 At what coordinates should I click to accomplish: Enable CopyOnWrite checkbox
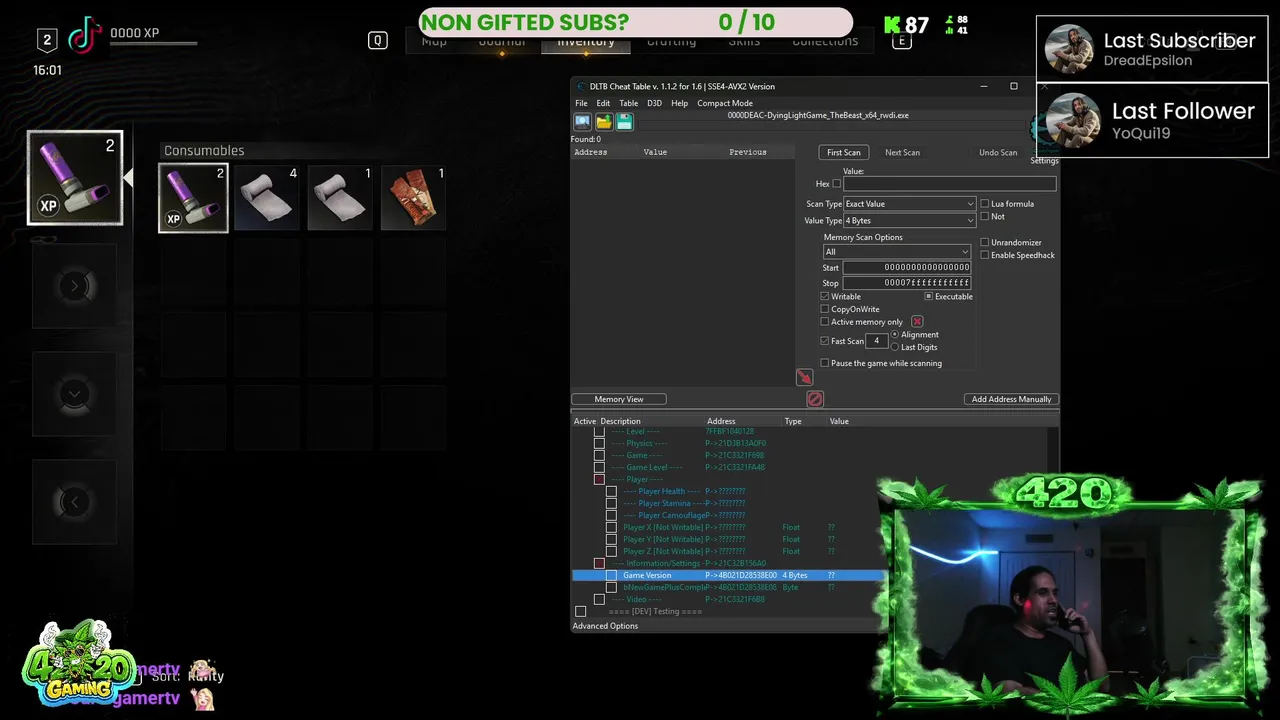825,309
